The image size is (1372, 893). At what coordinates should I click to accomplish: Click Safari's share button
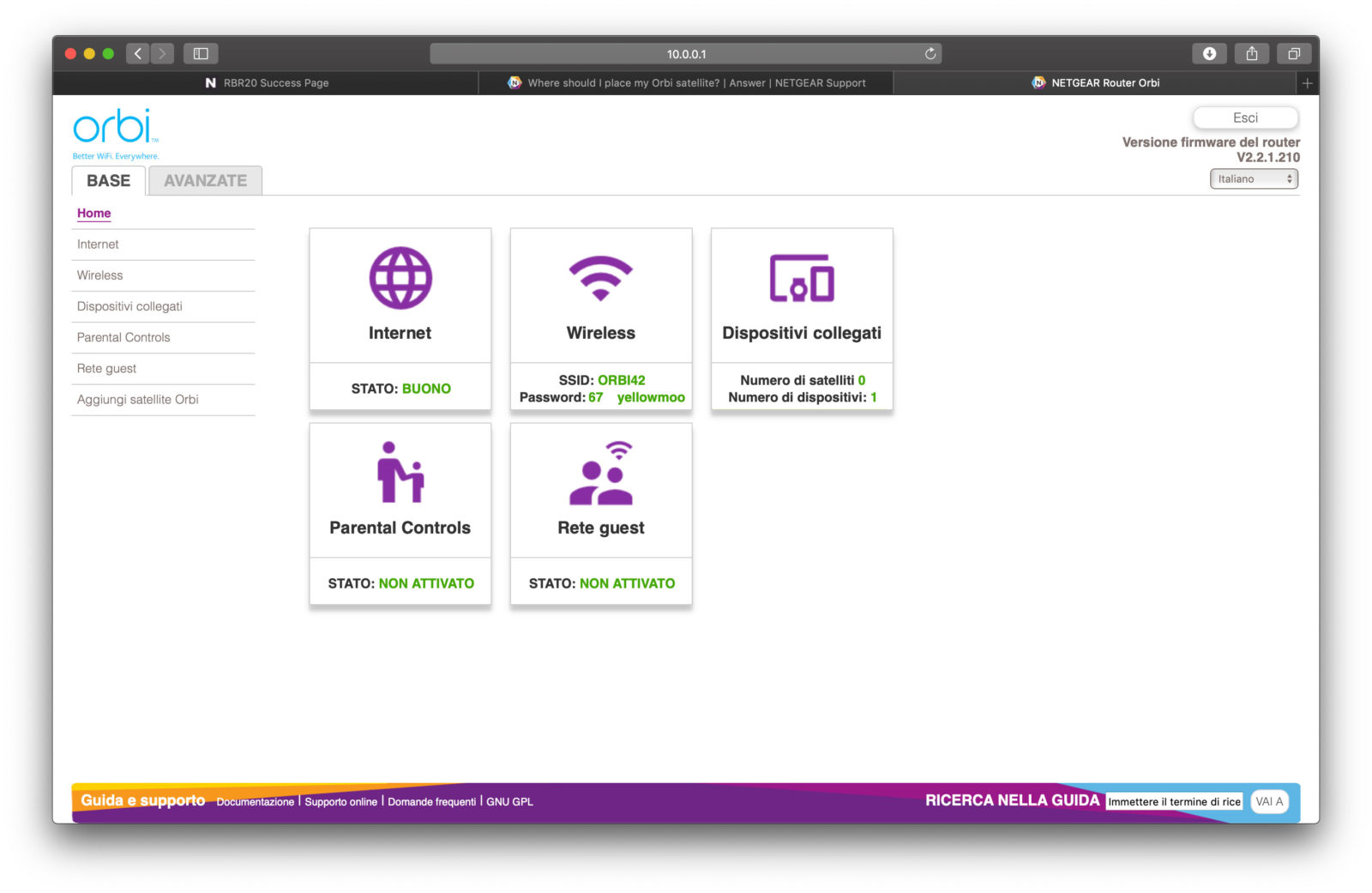[1252, 53]
